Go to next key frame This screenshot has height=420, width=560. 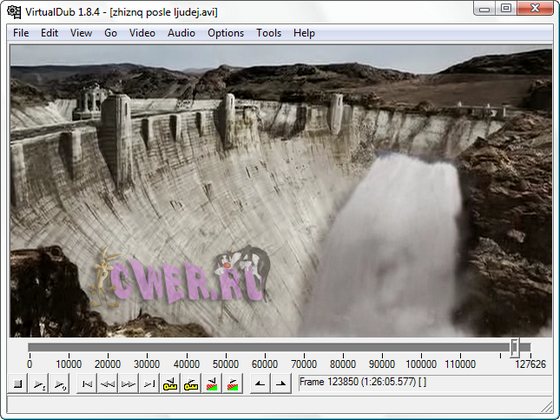pos(191,384)
